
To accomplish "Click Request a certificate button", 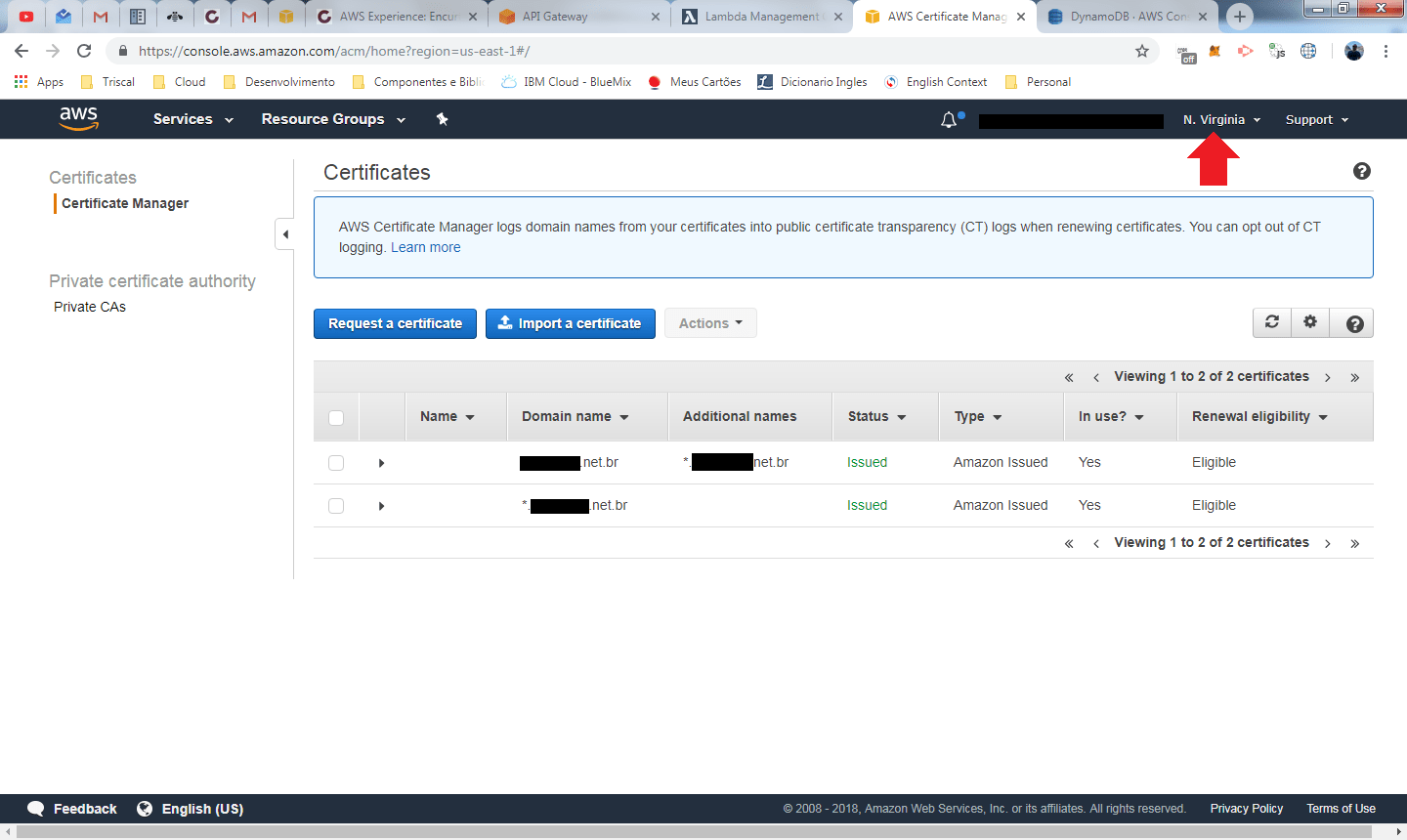I will (x=395, y=323).
